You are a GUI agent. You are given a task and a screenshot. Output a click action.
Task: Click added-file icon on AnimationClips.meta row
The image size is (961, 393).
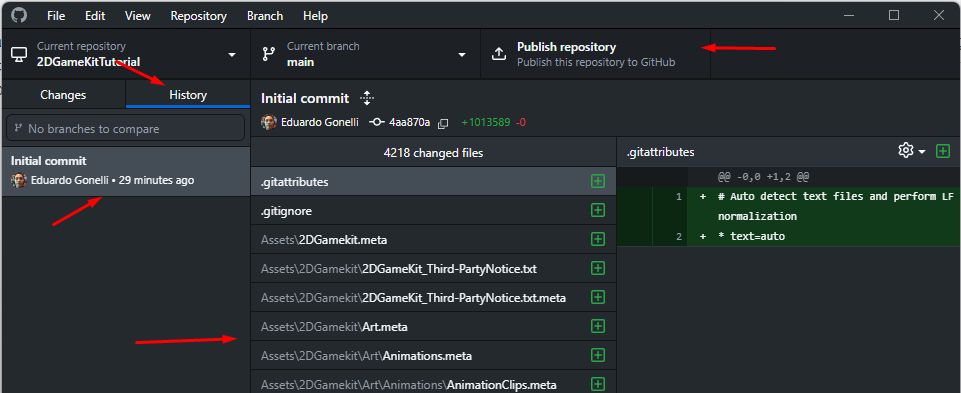pyautogui.click(x=598, y=384)
